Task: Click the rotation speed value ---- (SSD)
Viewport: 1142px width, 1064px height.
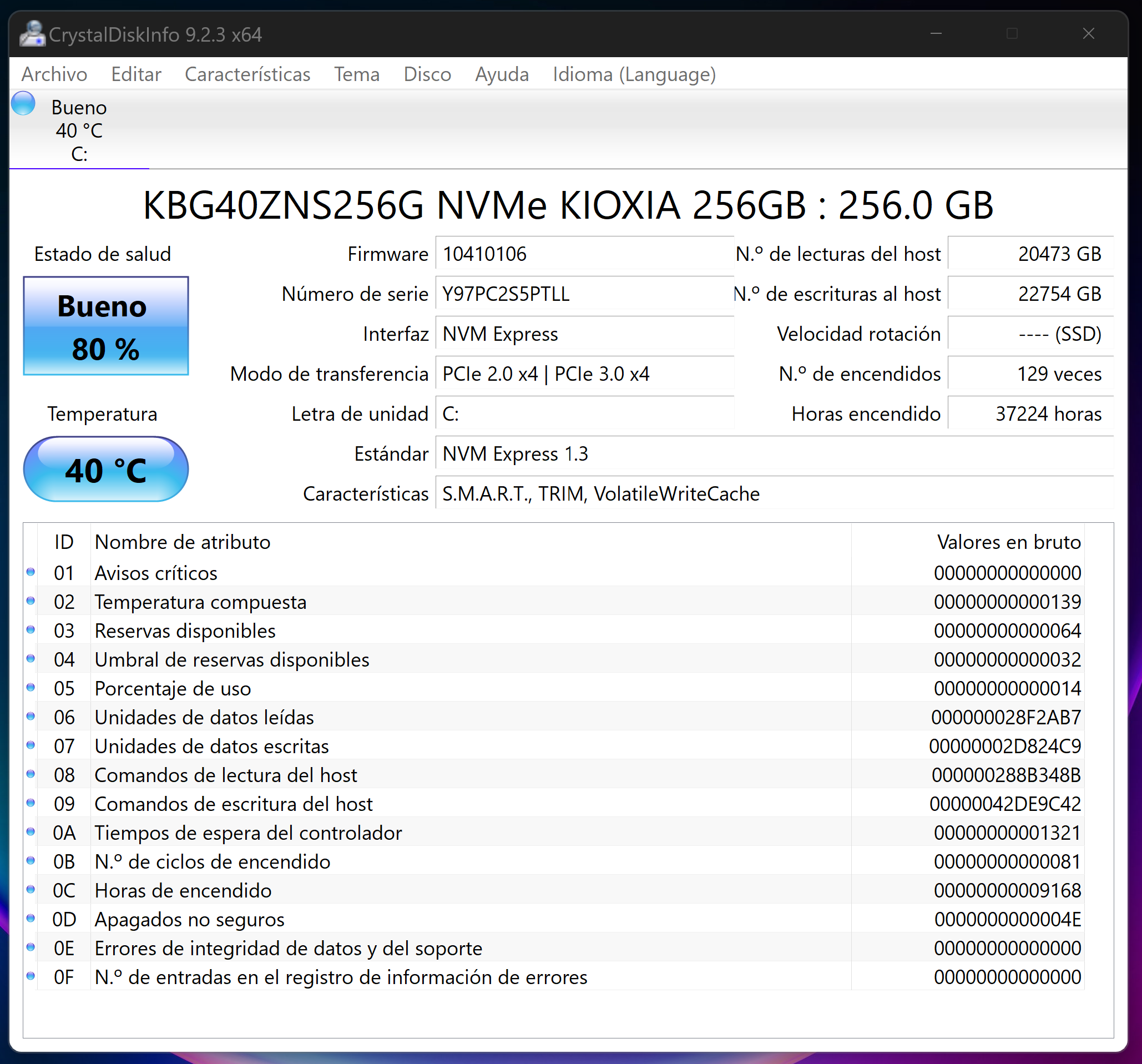Action: tap(1030, 334)
